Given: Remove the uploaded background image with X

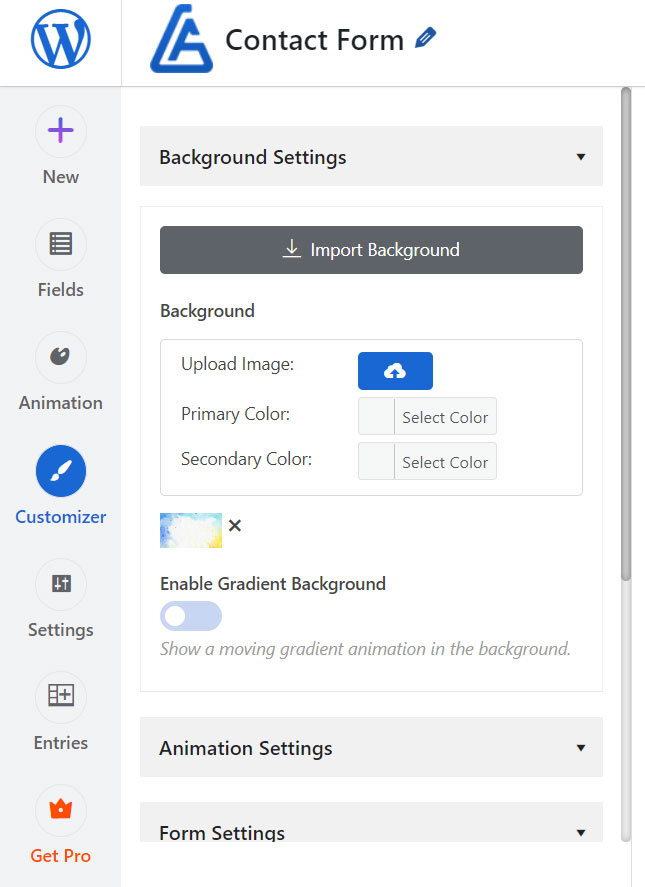Looking at the screenshot, I should pyautogui.click(x=235, y=525).
